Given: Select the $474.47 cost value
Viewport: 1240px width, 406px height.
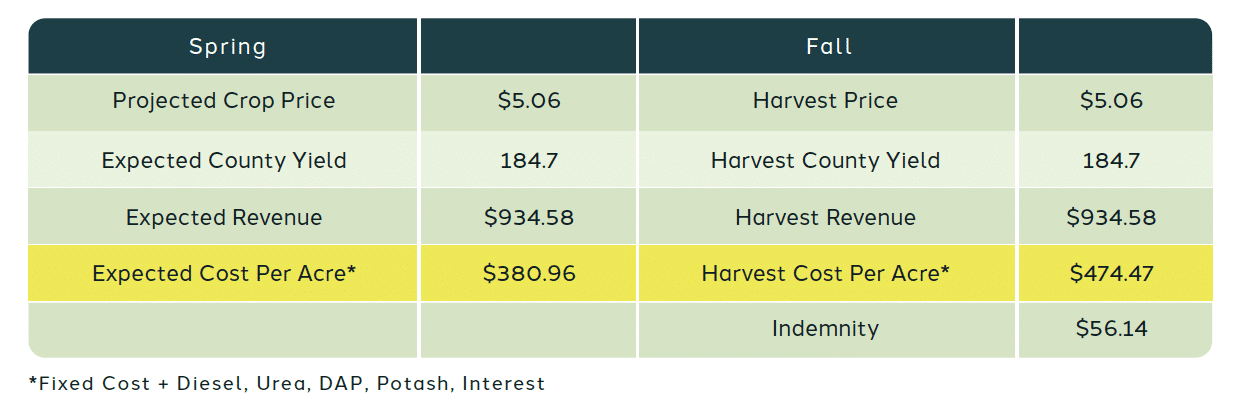Looking at the screenshot, I should [1115, 273].
